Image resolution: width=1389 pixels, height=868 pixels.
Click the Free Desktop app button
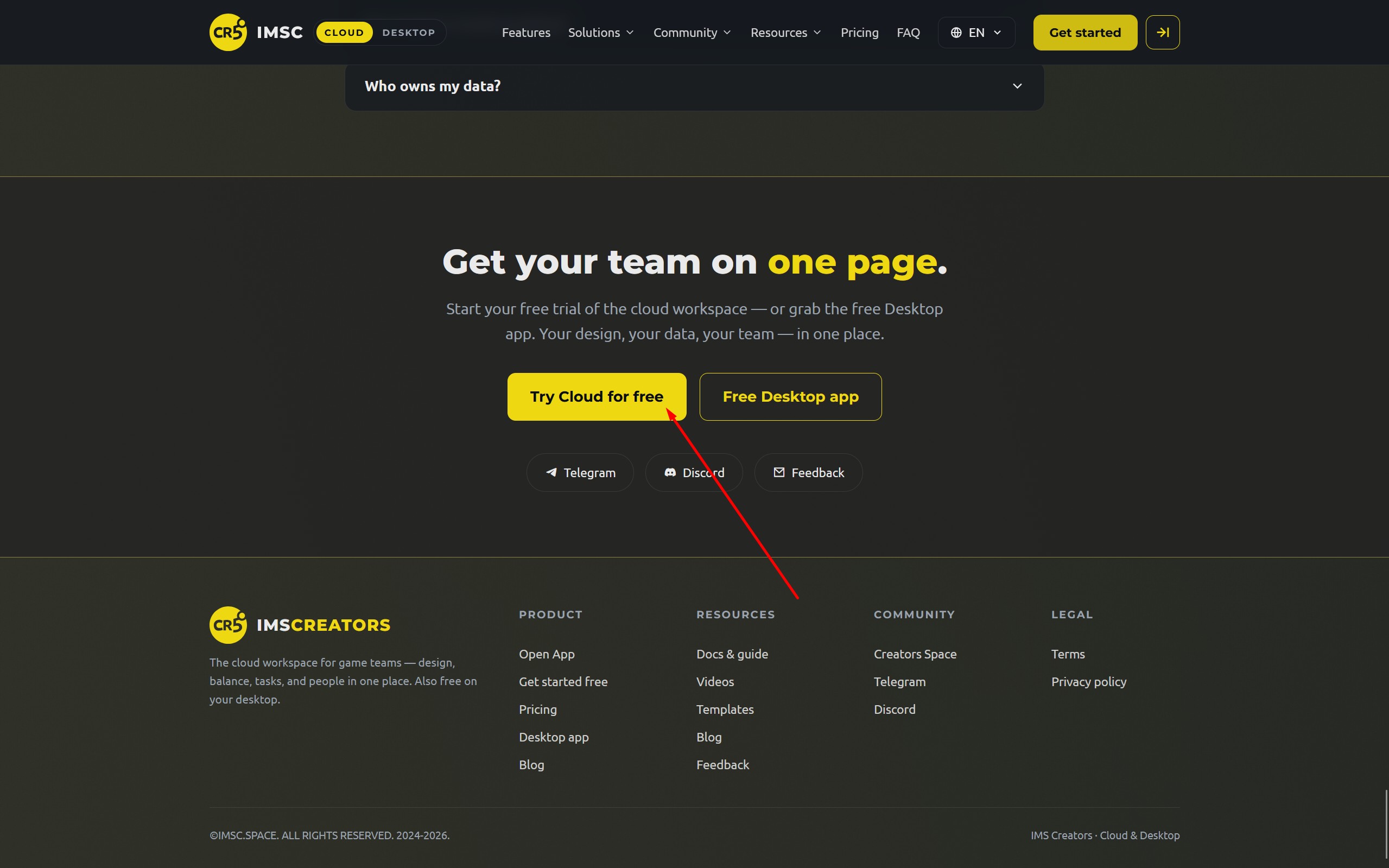pos(790,397)
